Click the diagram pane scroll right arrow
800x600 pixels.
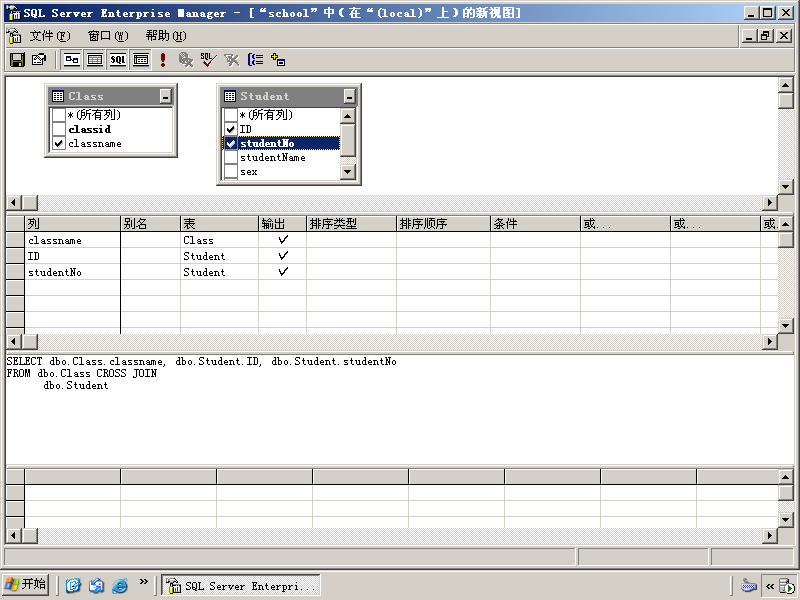769,203
